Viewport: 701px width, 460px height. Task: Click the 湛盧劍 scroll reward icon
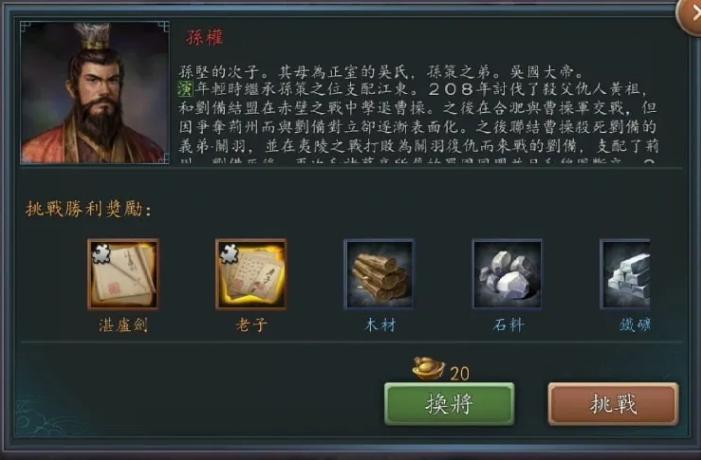pyautogui.click(x=123, y=274)
